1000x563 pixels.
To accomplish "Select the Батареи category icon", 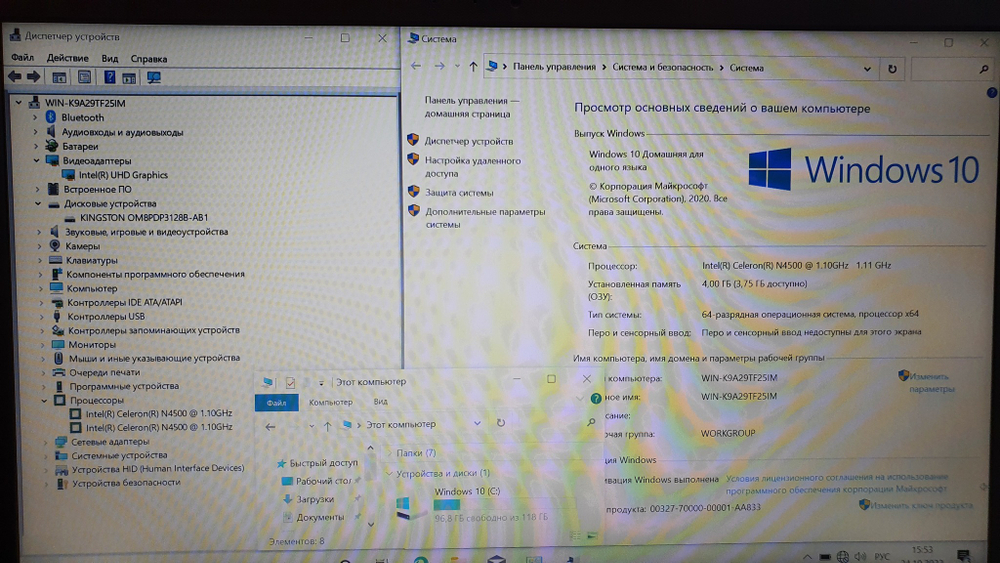I will pos(52,146).
